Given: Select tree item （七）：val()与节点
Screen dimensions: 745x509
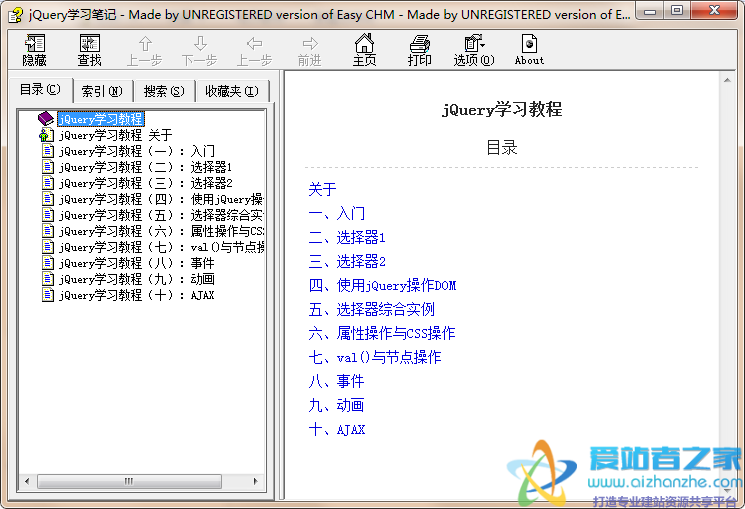Looking at the screenshot, I should (x=162, y=247).
